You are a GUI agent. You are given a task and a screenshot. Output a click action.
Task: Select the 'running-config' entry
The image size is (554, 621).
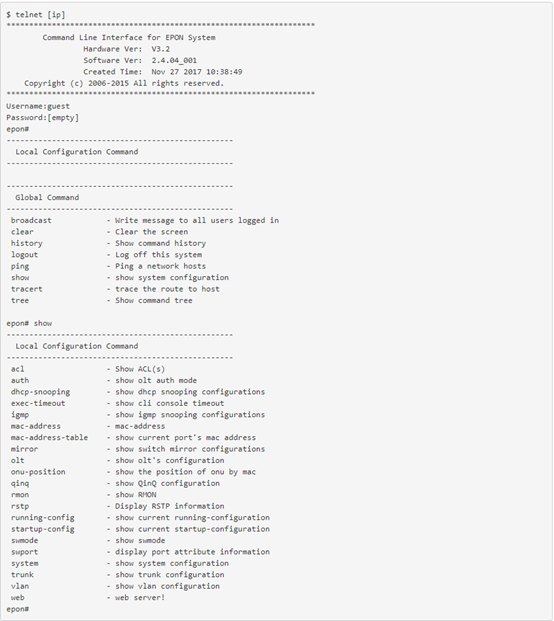43,518
